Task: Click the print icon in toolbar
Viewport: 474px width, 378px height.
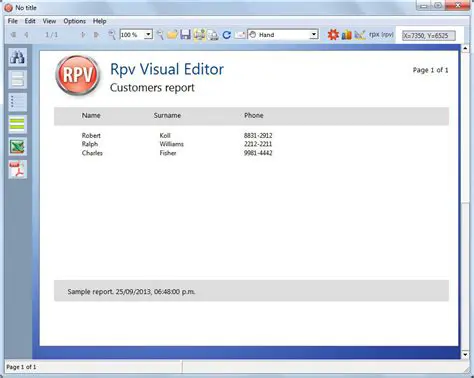Action: point(199,35)
